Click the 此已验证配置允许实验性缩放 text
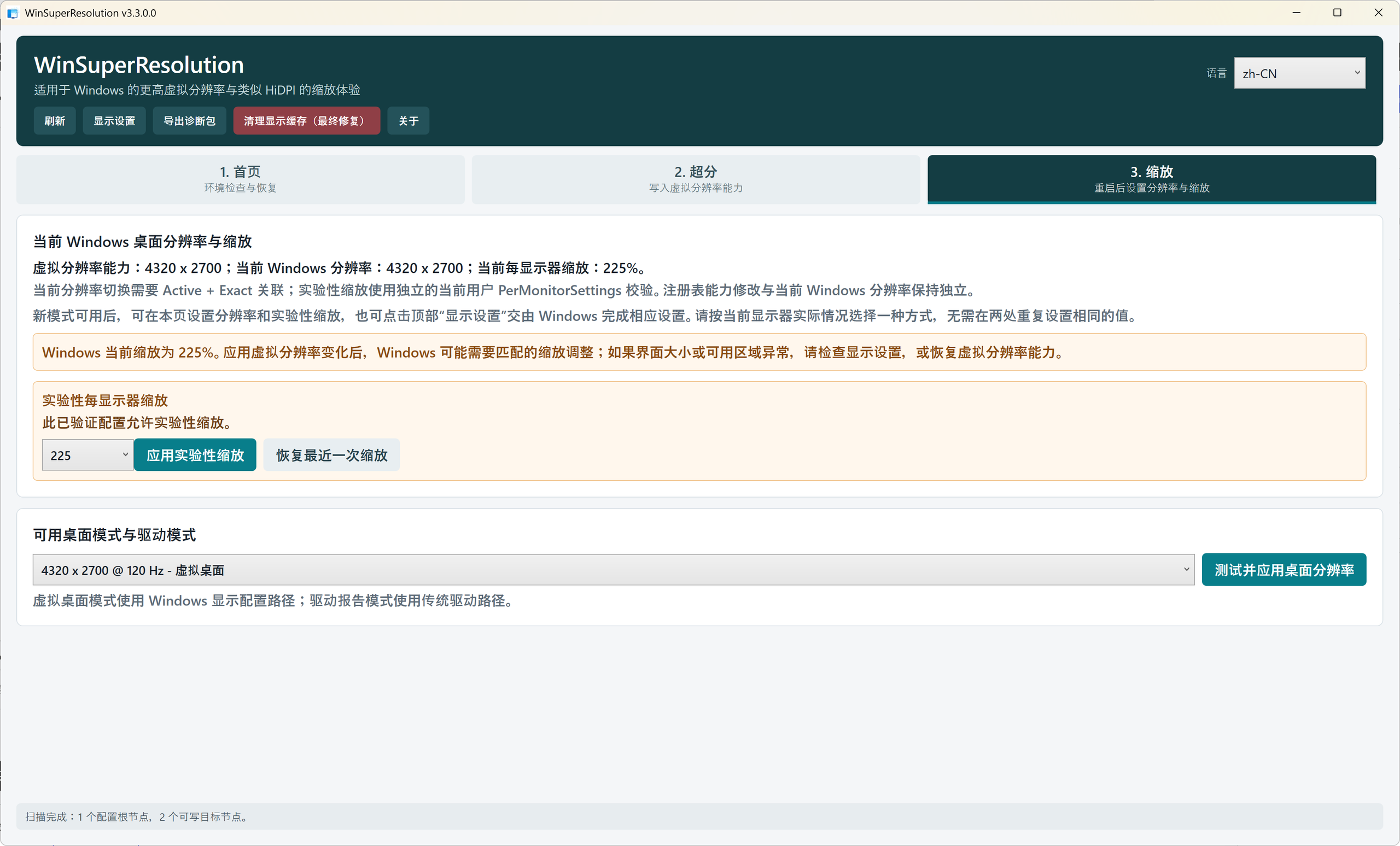The height and width of the screenshot is (846, 1400). (x=137, y=423)
